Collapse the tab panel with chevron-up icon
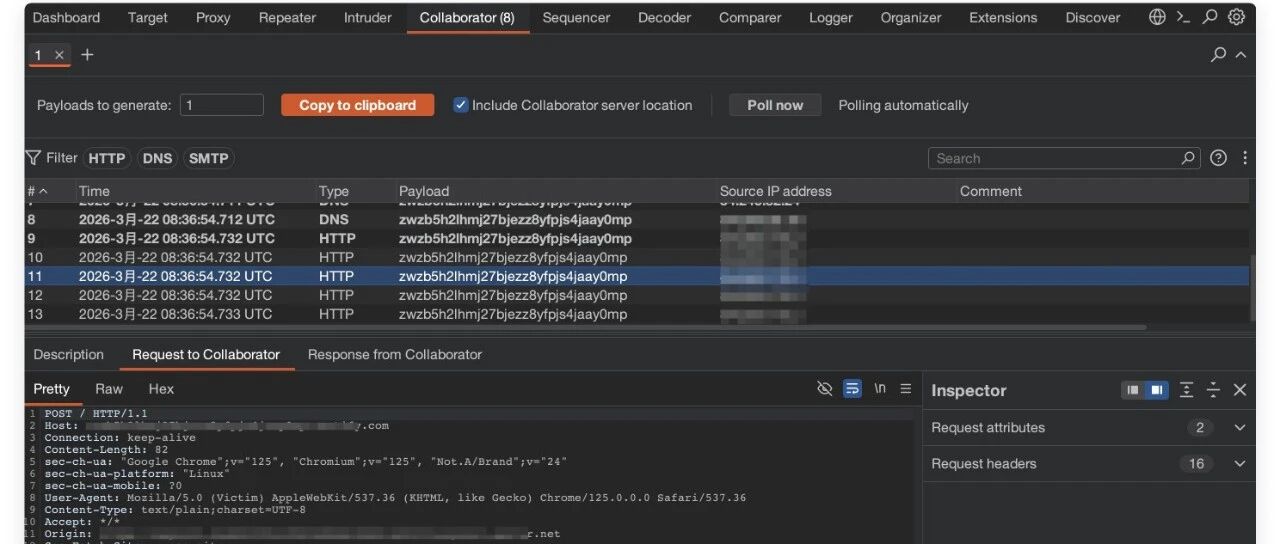 (x=1241, y=55)
